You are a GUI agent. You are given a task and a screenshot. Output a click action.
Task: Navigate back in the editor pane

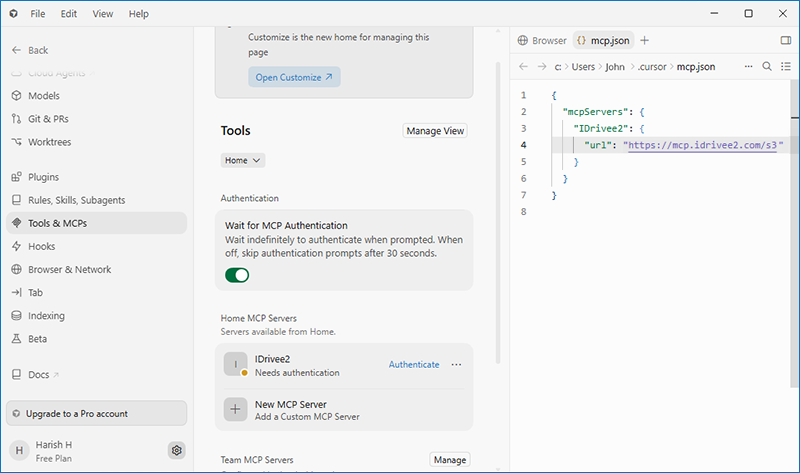click(523, 66)
